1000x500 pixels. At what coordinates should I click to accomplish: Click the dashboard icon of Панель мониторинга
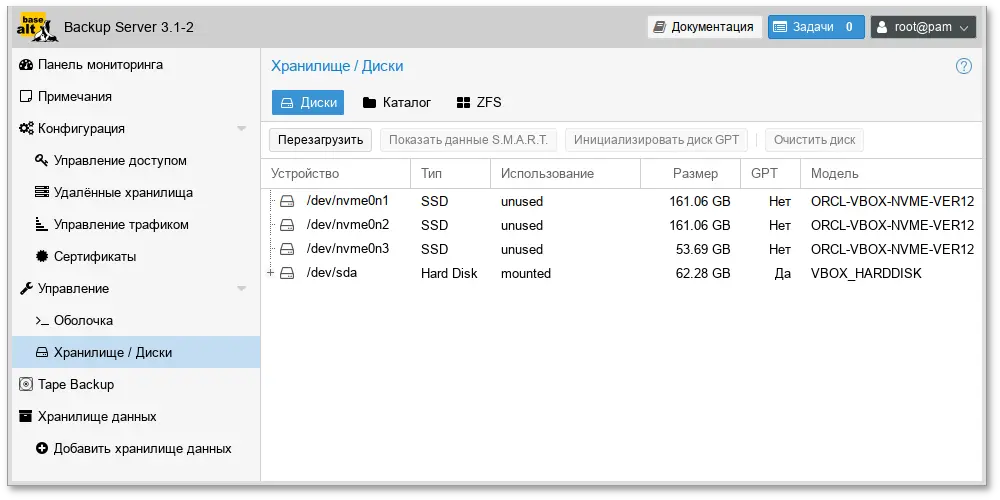click(26, 64)
